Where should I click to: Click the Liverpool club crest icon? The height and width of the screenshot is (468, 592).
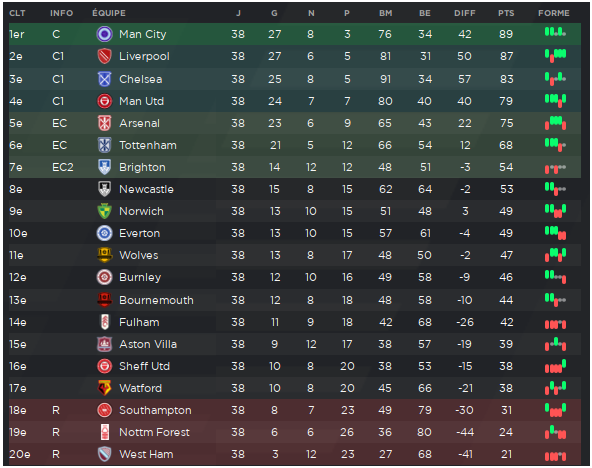tap(105, 56)
